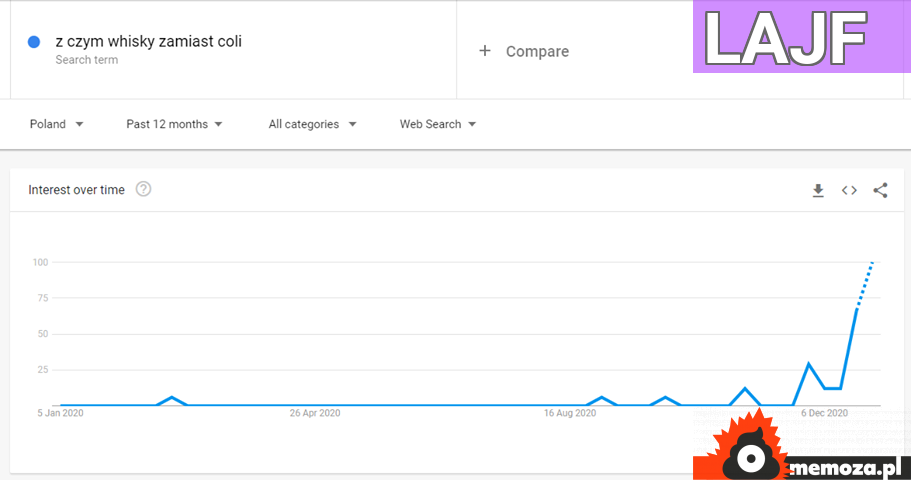Select the 16 Aug 2020 date label
This screenshot has height=480, width=911.
click(570, 412)
